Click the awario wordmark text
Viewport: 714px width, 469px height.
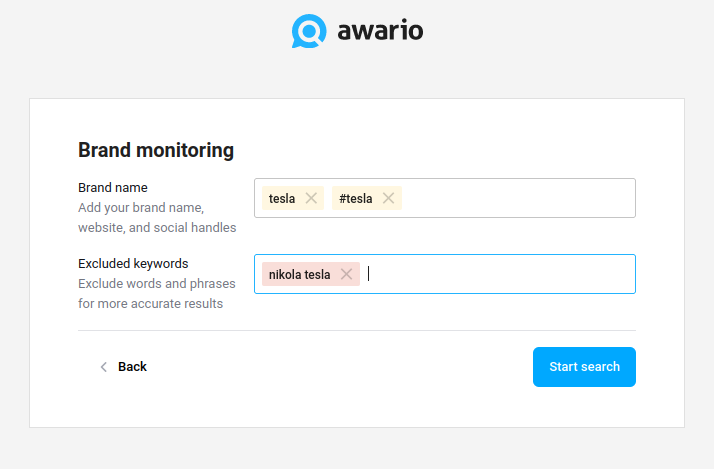380,31
